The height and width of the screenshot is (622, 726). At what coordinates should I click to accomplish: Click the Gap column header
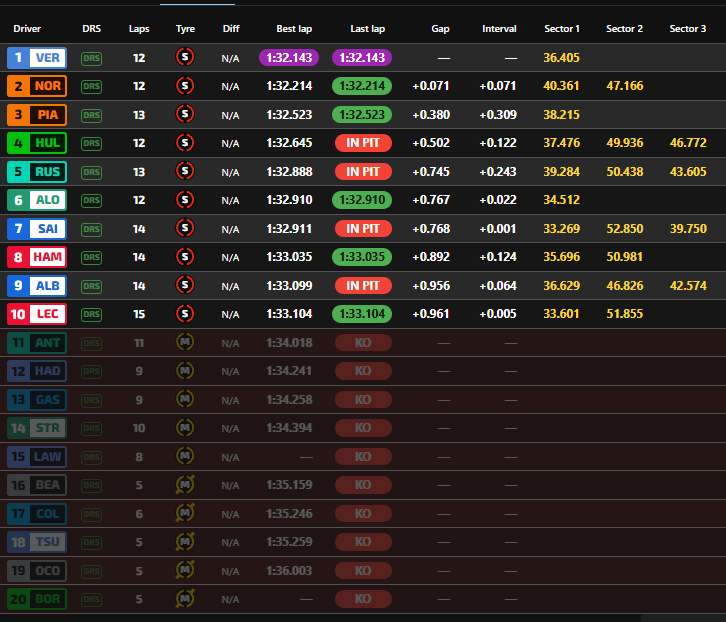tap(440, 29)
